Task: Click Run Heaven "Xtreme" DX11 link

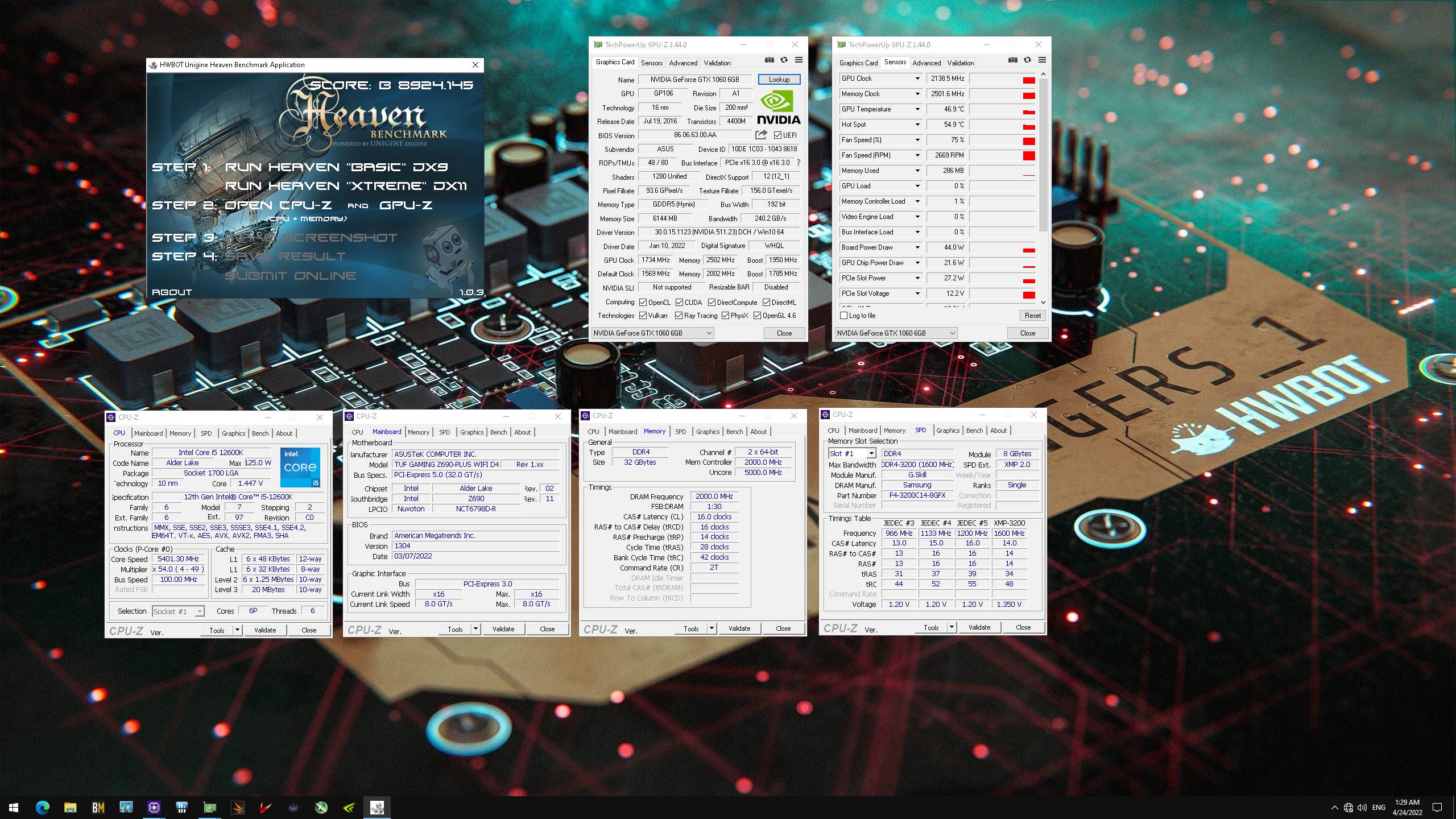Action: (x=346, y=186)
